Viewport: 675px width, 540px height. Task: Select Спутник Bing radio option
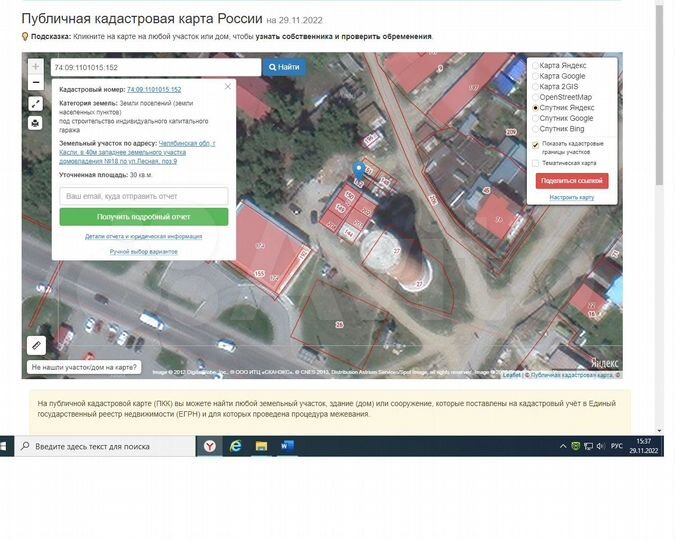point(536,129)
